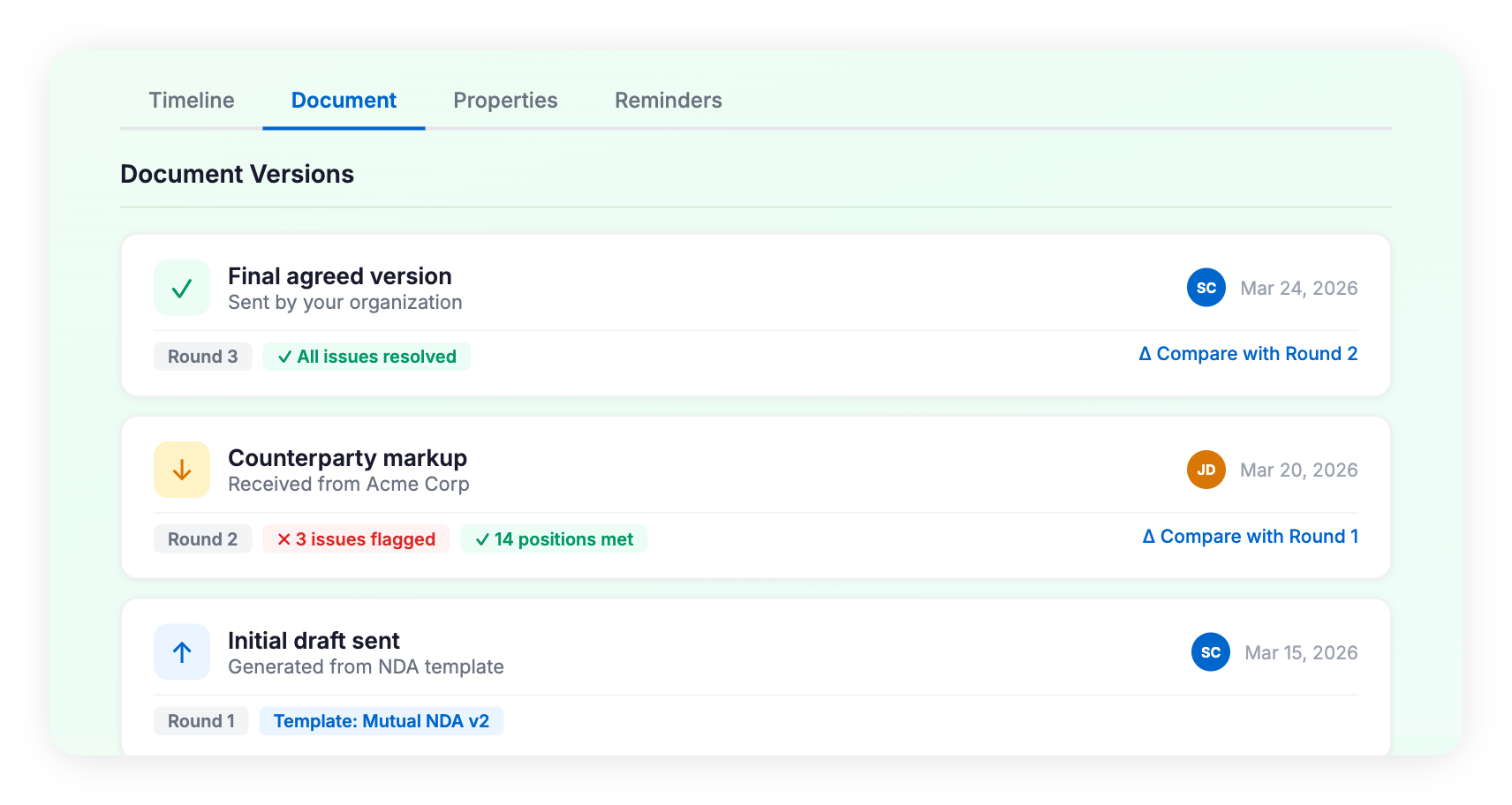Click the SC avatar dated Mar 24, 2026
Screen dimensions: 1512x805
click(1206, 288)
